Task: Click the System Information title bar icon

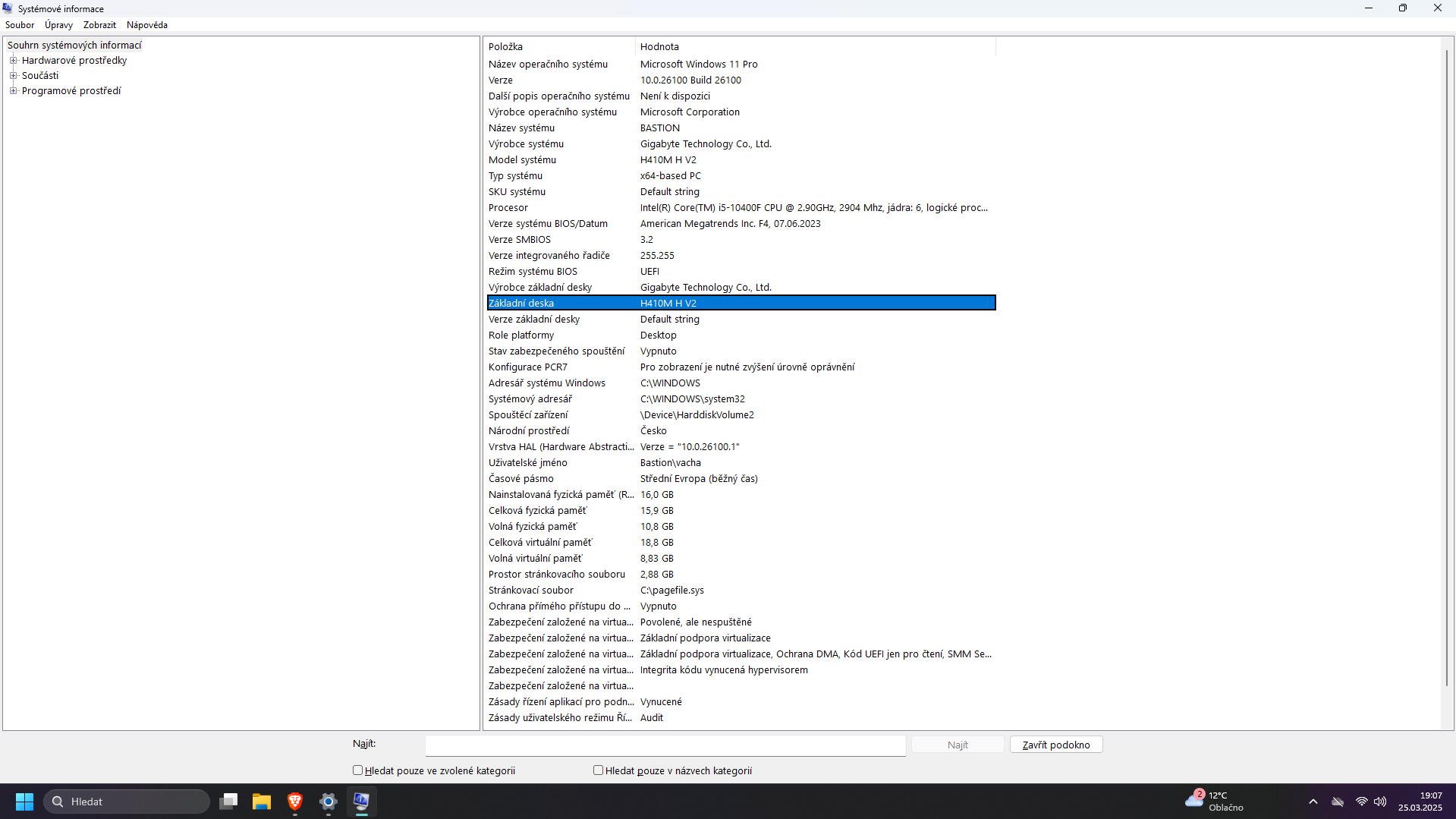Action: point(8,8)
